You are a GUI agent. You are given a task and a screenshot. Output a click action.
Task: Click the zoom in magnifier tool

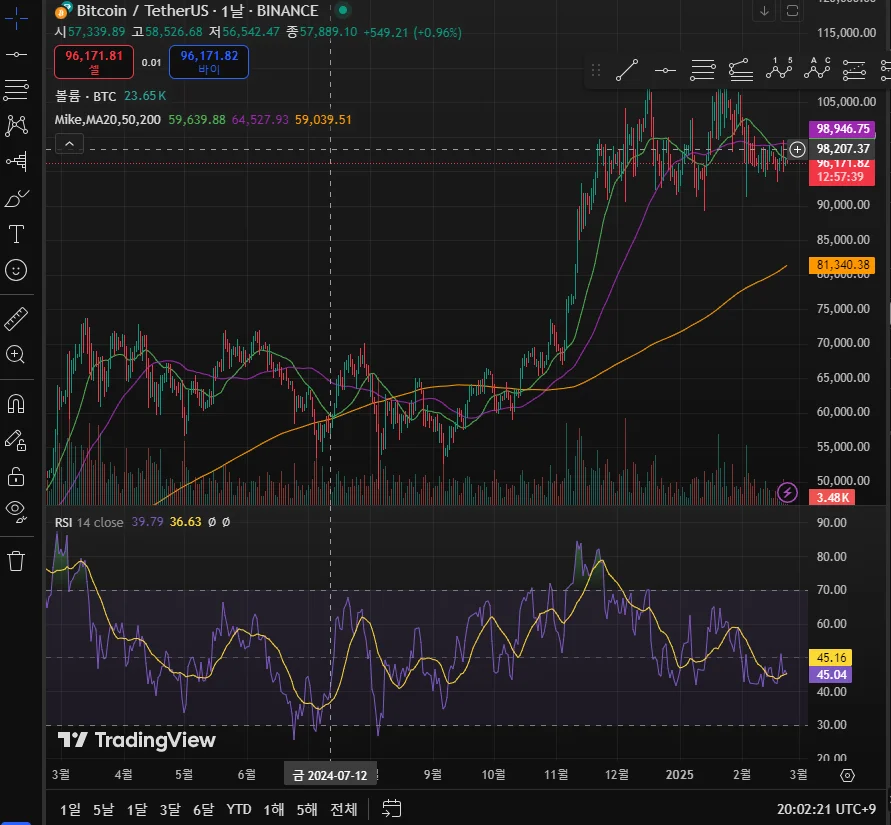click(x=16, y=355)
